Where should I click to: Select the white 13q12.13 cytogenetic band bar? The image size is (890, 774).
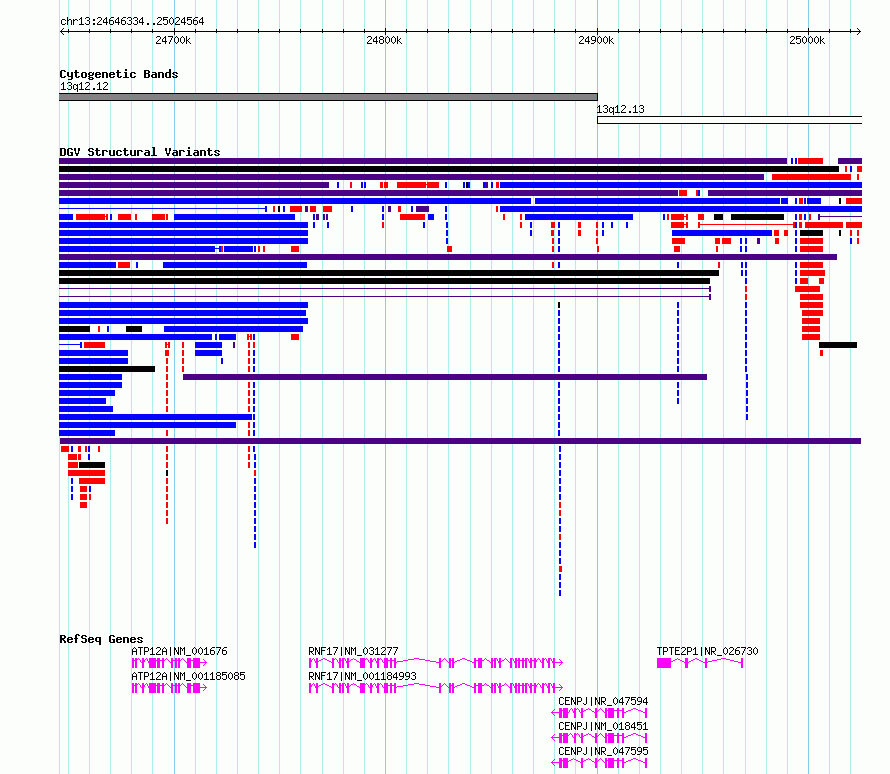click(729, 120)
